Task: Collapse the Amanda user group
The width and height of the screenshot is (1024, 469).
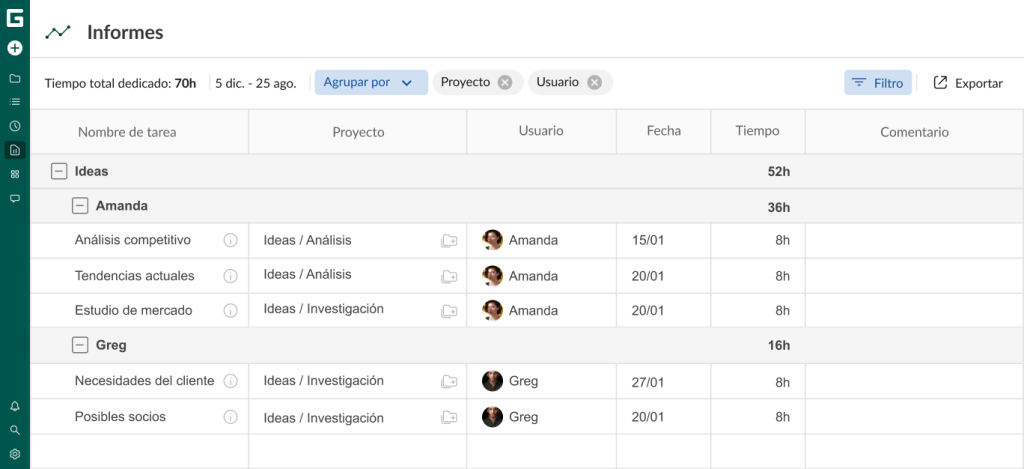Action: coord(80,206)
